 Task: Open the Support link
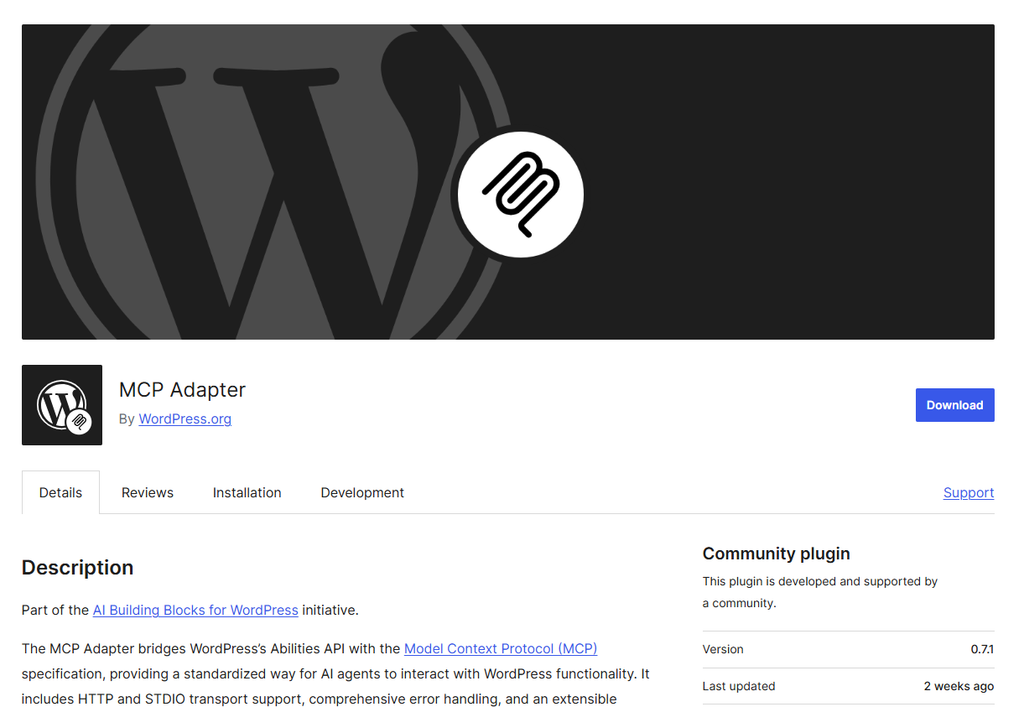(968, 493)
